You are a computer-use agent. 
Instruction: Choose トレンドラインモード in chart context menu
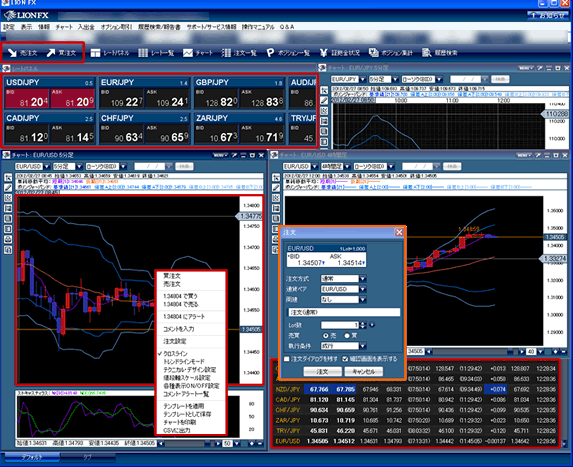point(183,361)
